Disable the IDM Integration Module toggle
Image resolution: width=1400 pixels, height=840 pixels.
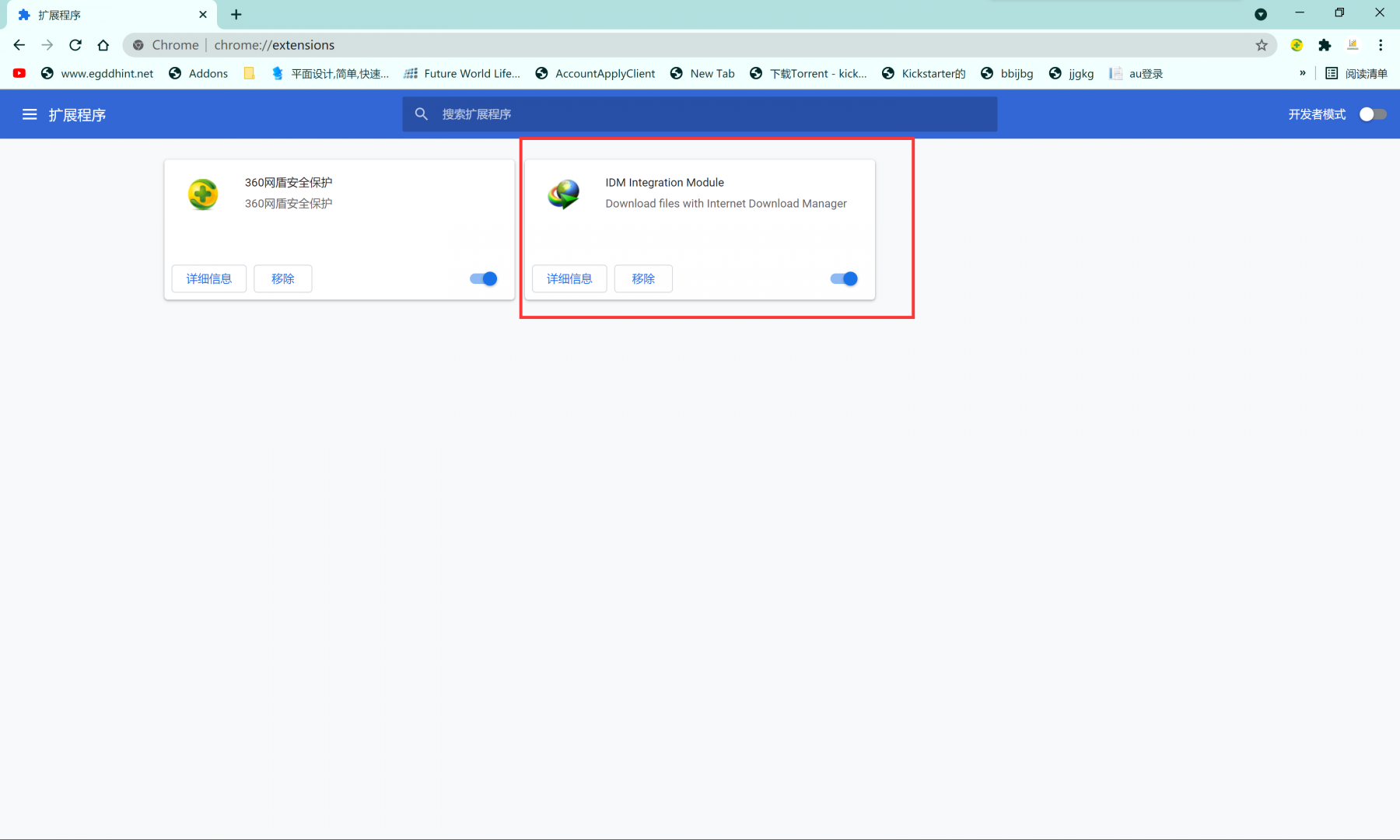(x=844, y=278)
